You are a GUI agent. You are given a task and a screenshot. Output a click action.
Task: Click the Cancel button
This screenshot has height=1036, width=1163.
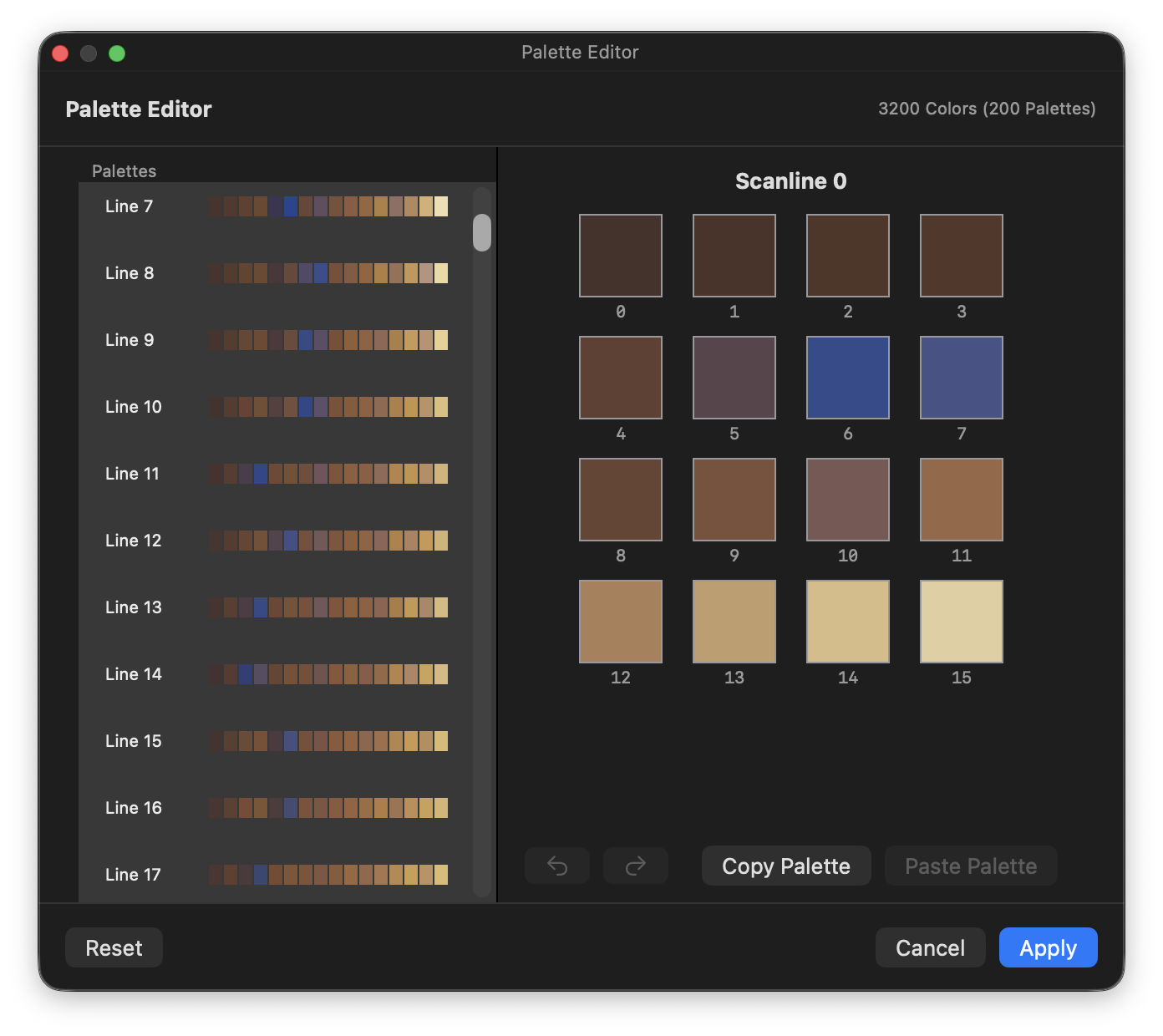(930, 947)
